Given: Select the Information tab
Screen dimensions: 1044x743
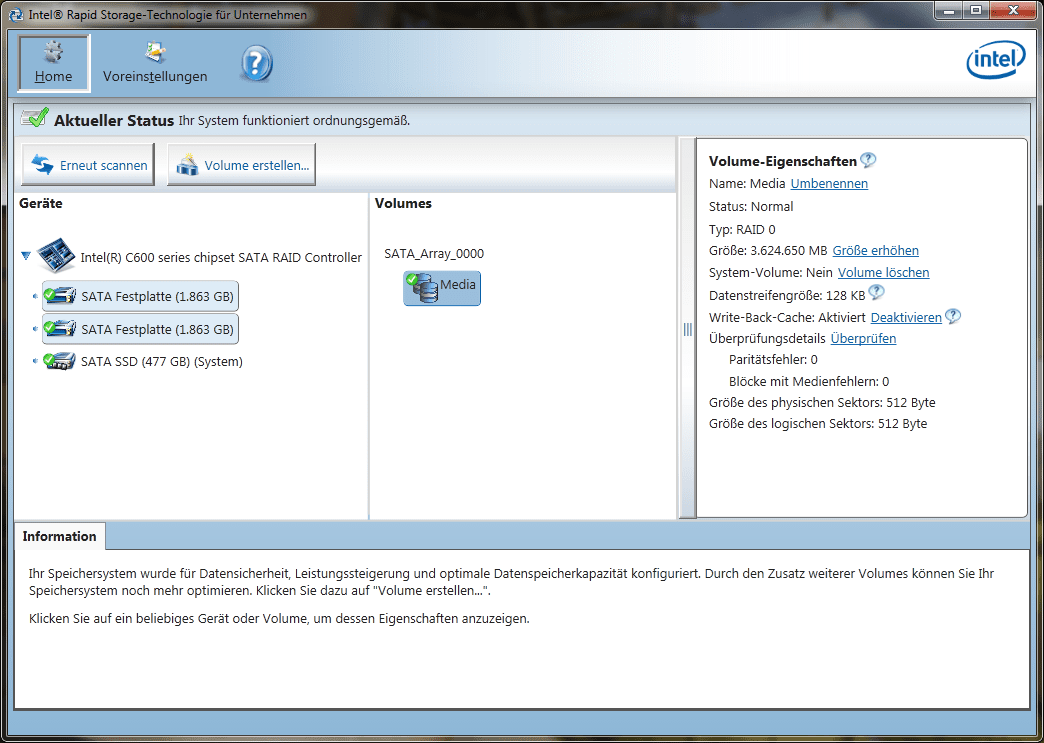Looking at the screenshot, I should (59, 537).
